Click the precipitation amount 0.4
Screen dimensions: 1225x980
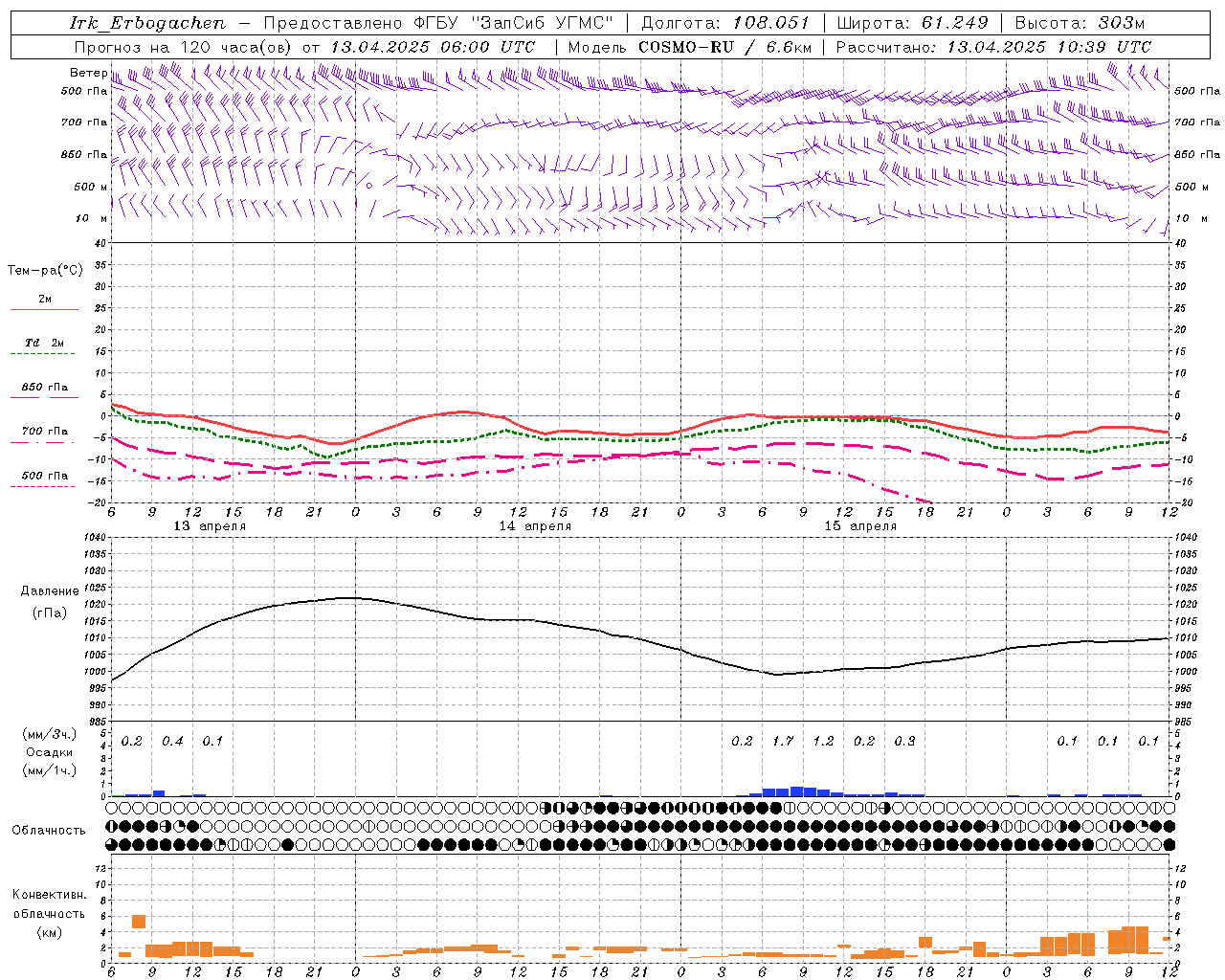[172, 741]
